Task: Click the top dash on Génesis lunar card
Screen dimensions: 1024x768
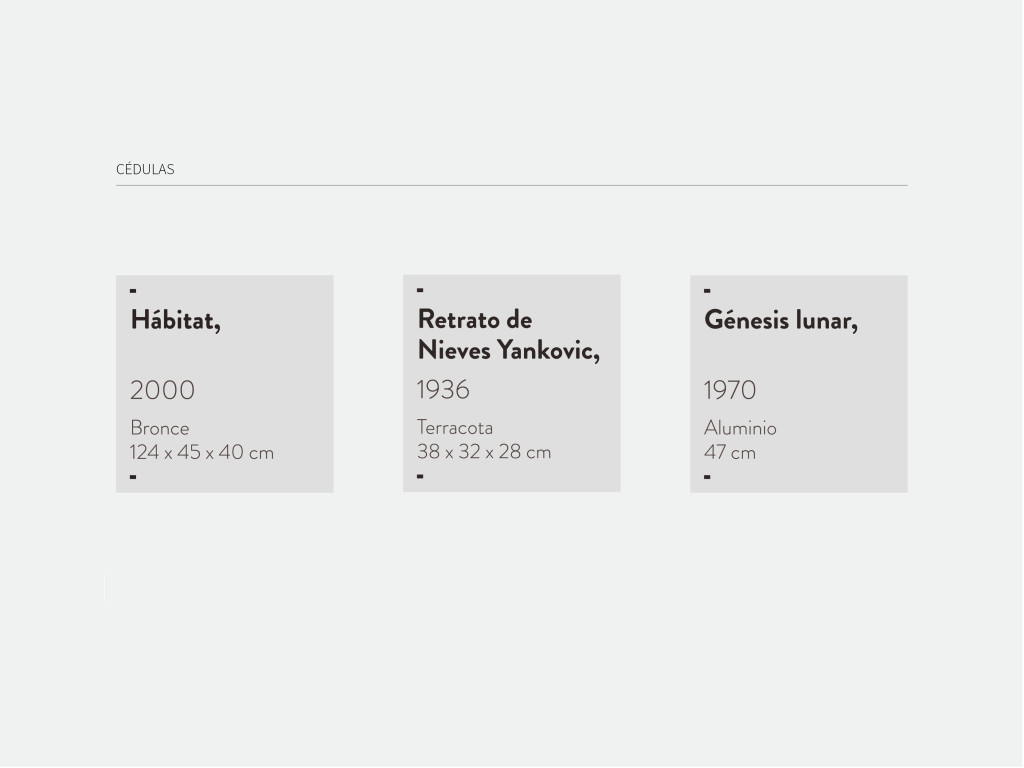Action: [x=707, y=291]
